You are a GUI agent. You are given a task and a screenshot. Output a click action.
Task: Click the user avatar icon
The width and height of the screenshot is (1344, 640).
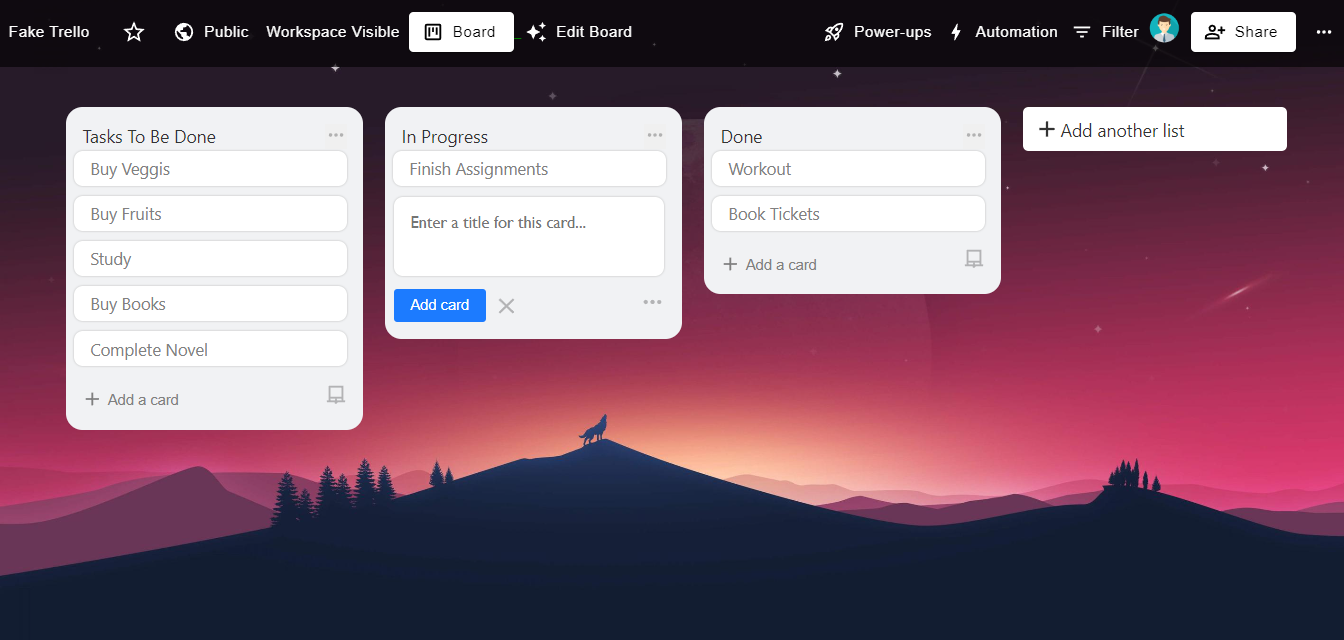1163,29
